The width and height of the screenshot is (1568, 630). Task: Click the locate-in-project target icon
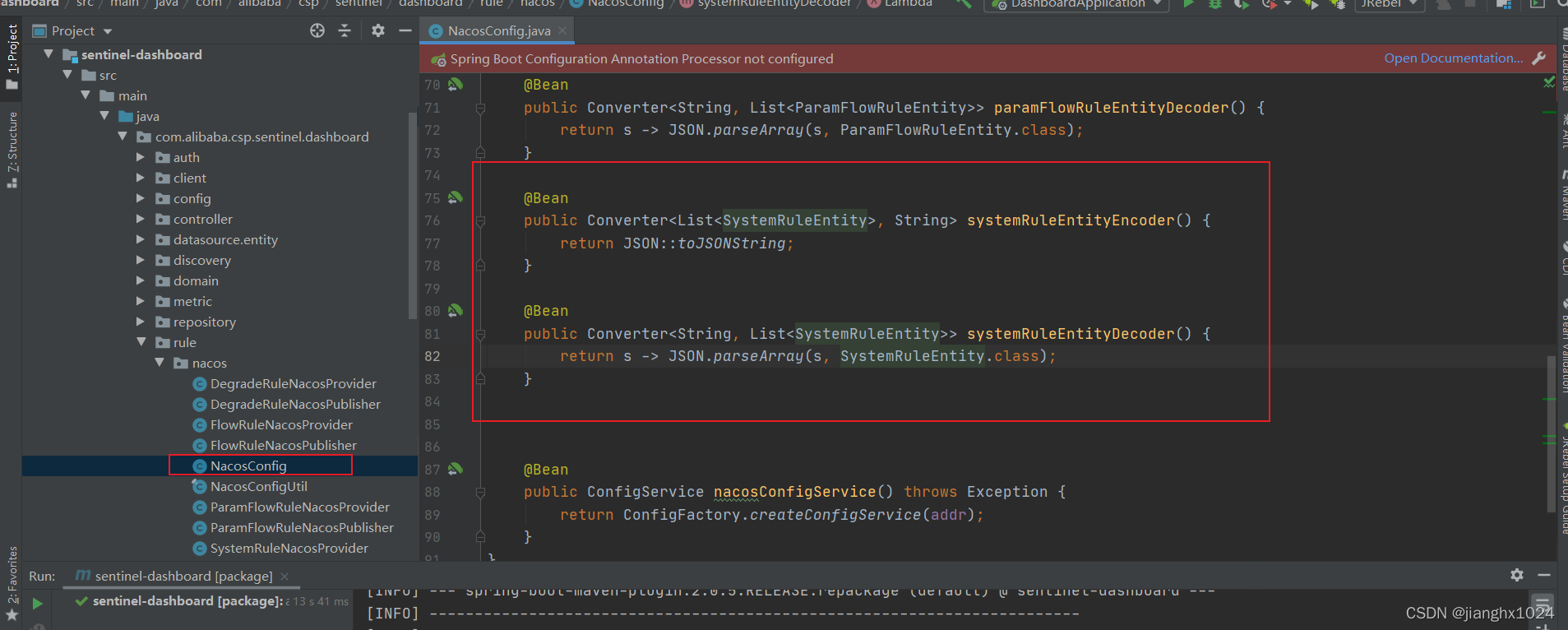[x=317, y=30]
